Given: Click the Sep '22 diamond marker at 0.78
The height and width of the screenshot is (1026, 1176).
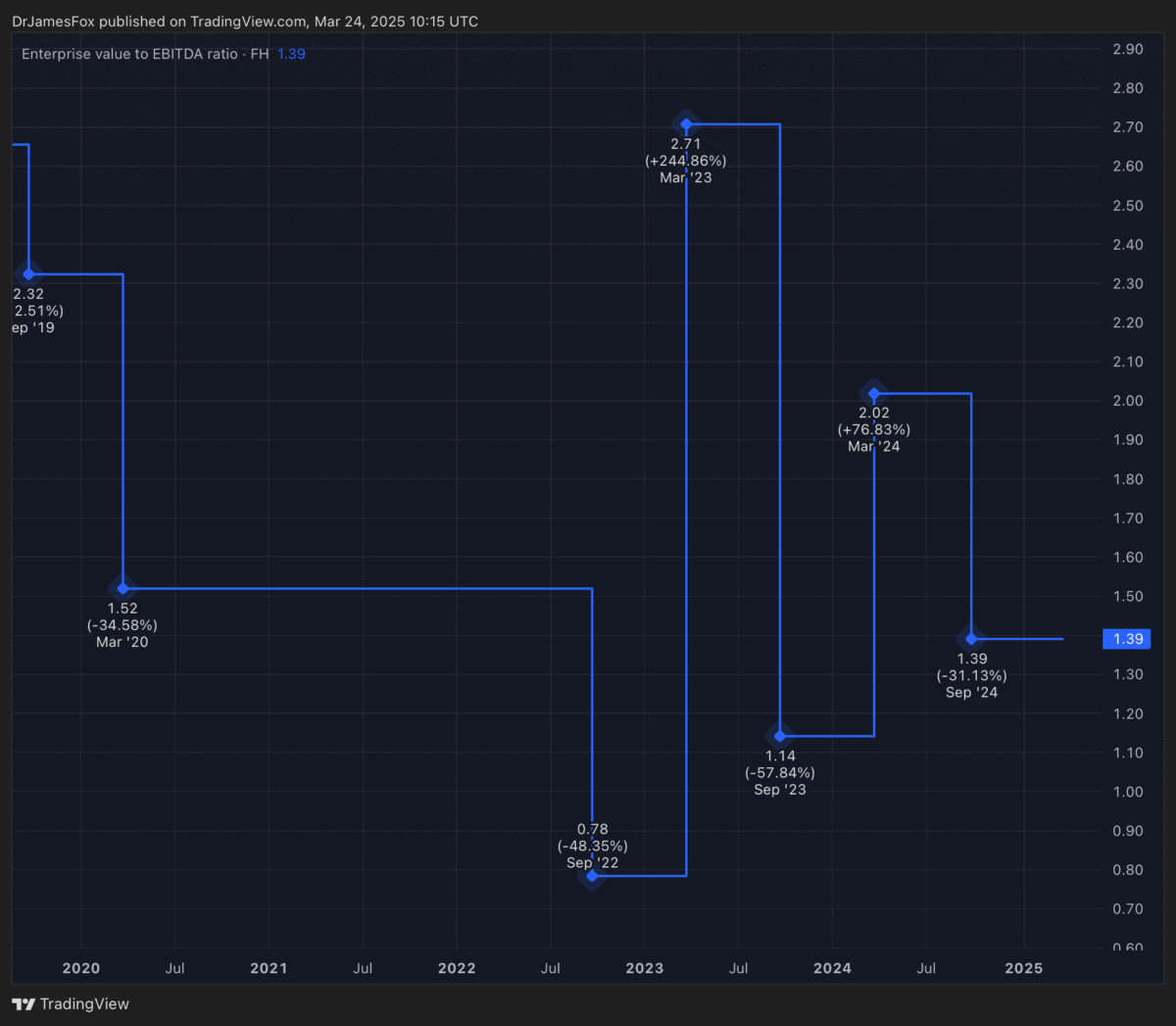Looking at the screenshot, I should point(592,875).
